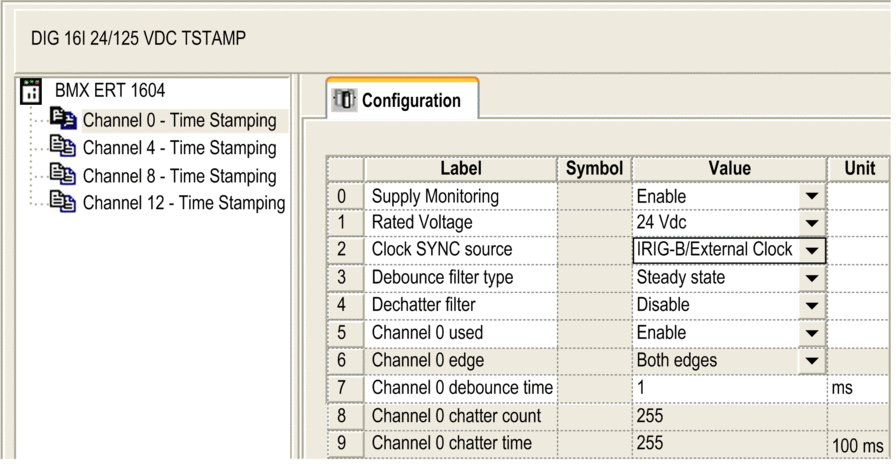Click the Configuration tab icon
This screenshot has height=464, width=896.
coord(346,100)
